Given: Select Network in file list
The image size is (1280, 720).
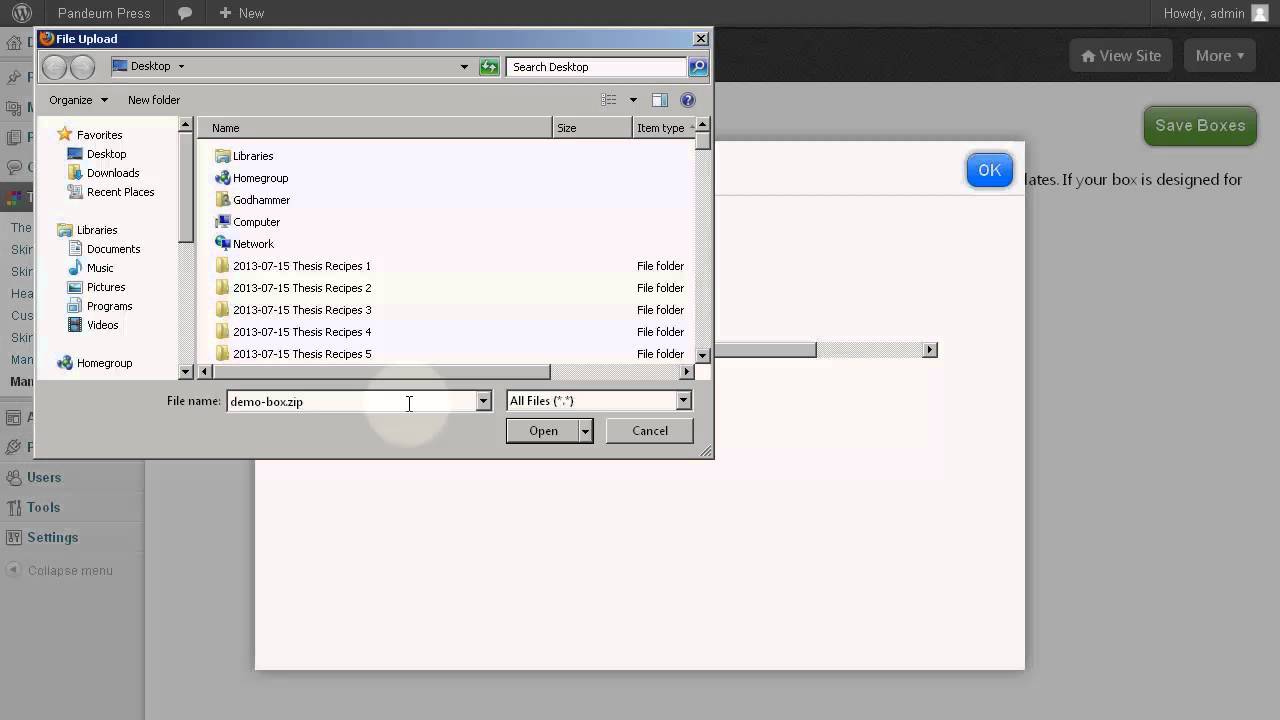Looking at the screenshot, I should click(x=253, y=244).
